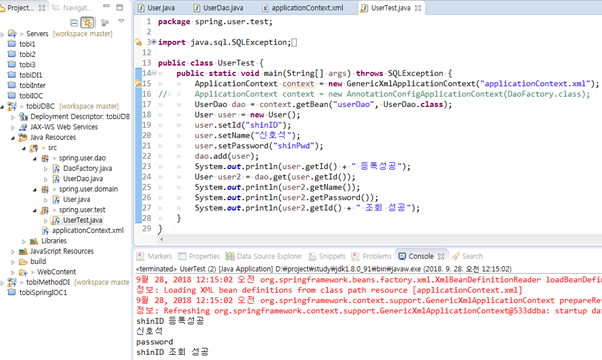Open the Search view tab

pos(467,256)
